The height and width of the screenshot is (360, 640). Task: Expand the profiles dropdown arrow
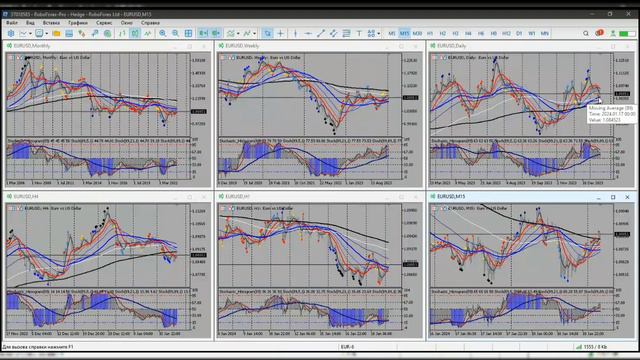47,33
